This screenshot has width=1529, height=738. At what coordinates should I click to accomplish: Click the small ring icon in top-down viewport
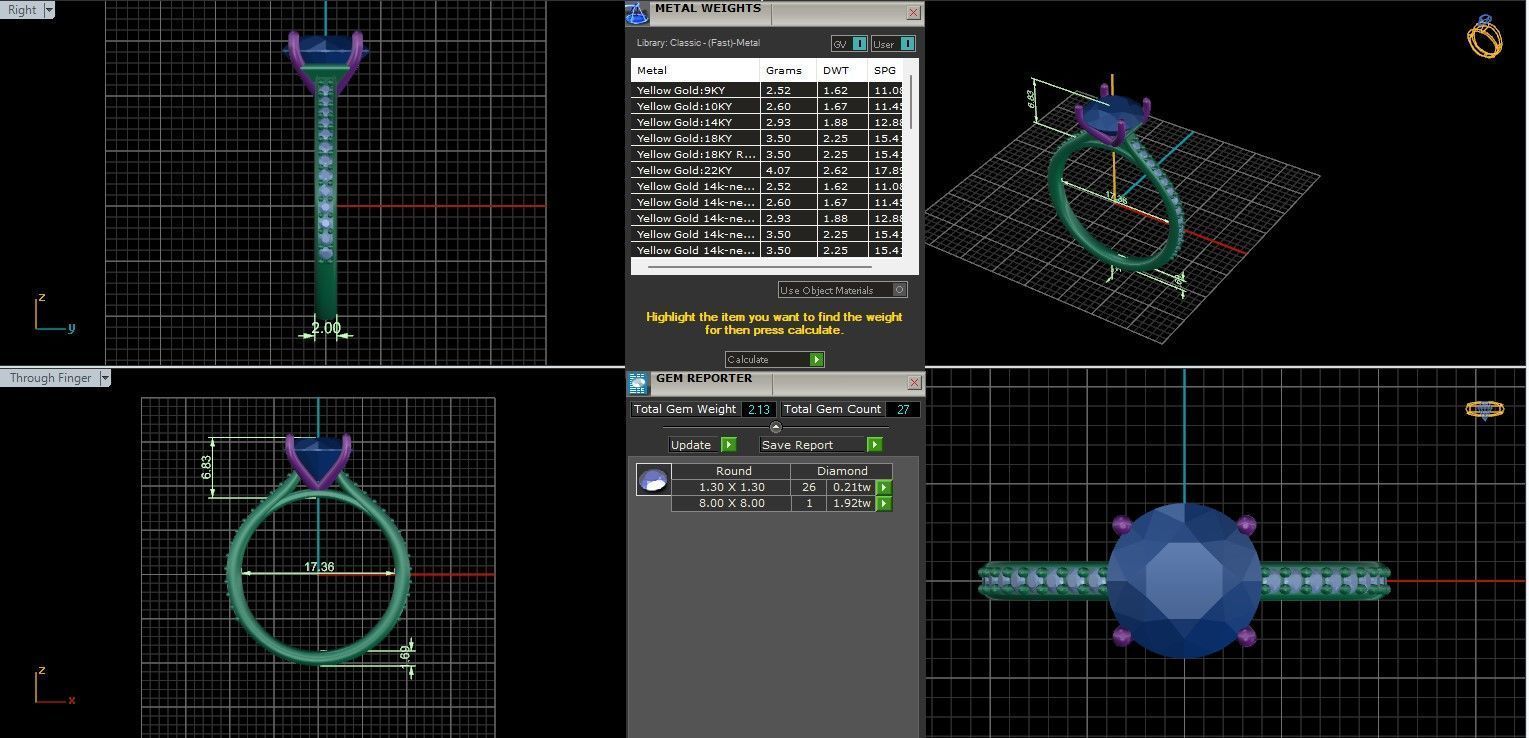tap(1485, 409)
